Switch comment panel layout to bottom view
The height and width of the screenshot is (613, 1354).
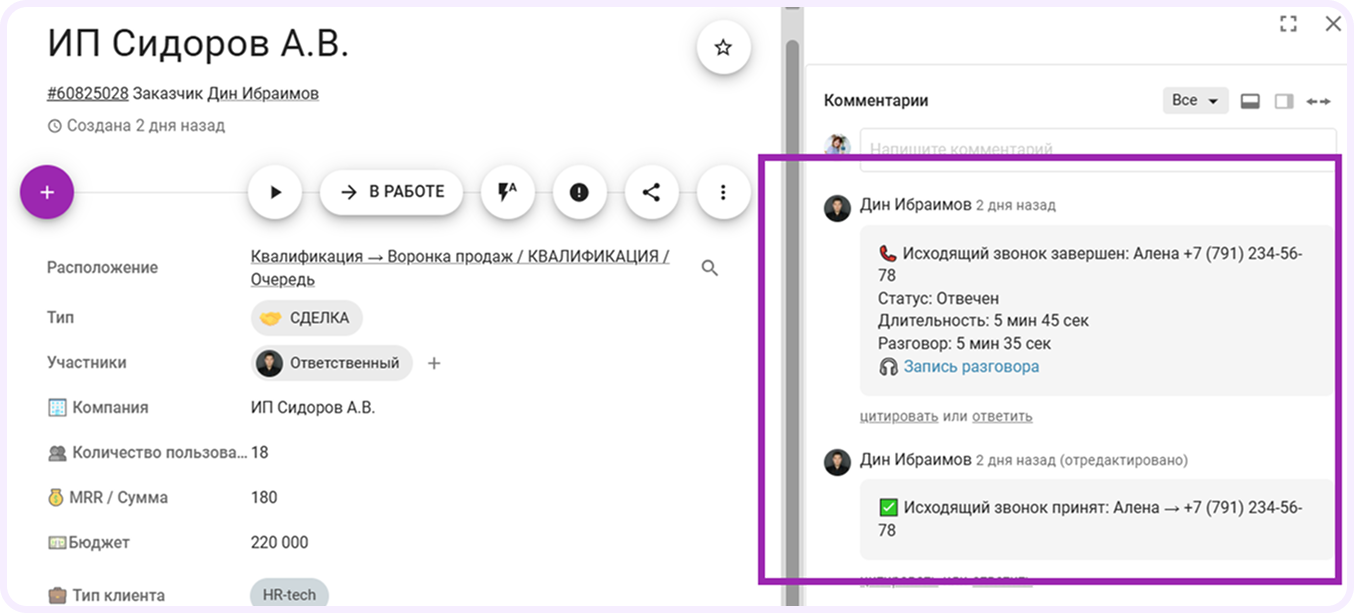1250,100
